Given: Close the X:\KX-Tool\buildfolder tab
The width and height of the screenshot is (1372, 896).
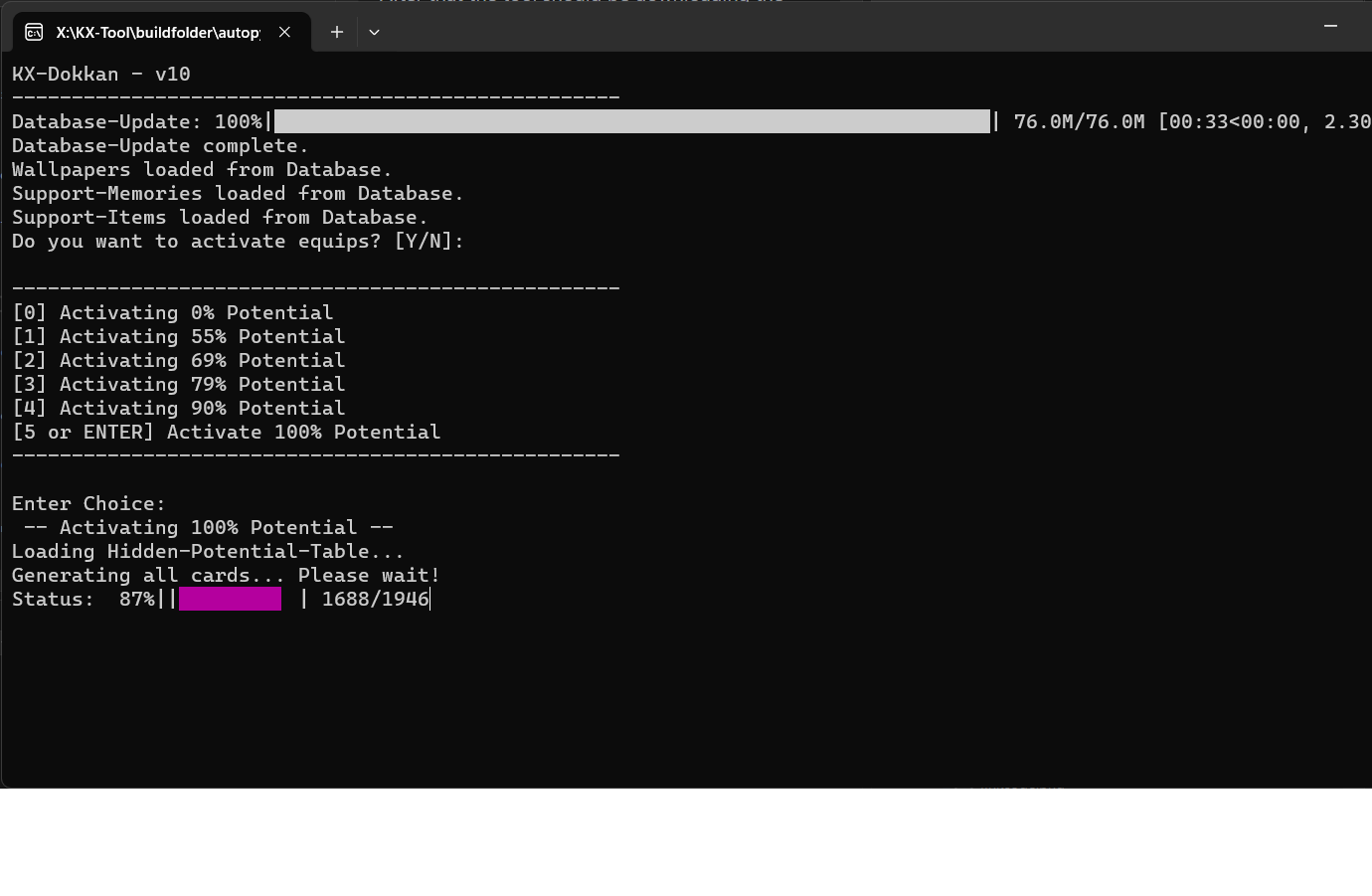Looking at the screenshot, I should point(284,32).
